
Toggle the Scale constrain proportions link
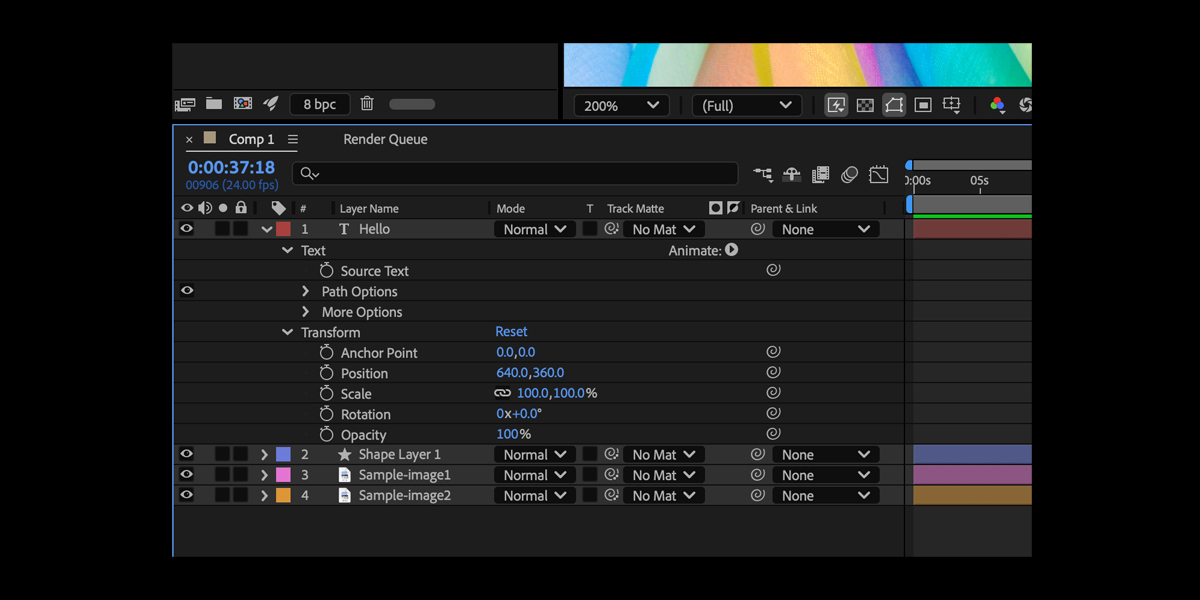(x=502, y=394)
